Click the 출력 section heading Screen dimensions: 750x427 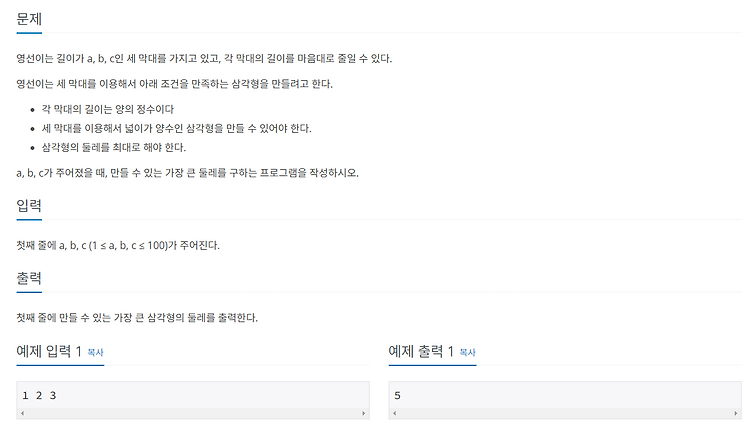pos(29,278)
